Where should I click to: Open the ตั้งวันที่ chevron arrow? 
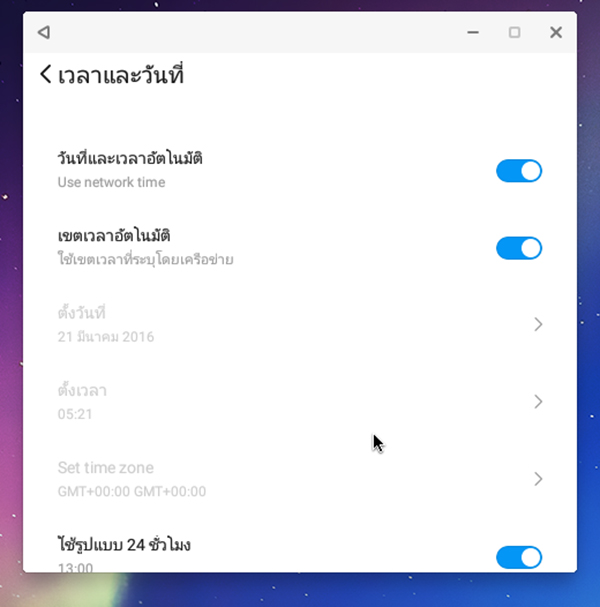(538, 324)
